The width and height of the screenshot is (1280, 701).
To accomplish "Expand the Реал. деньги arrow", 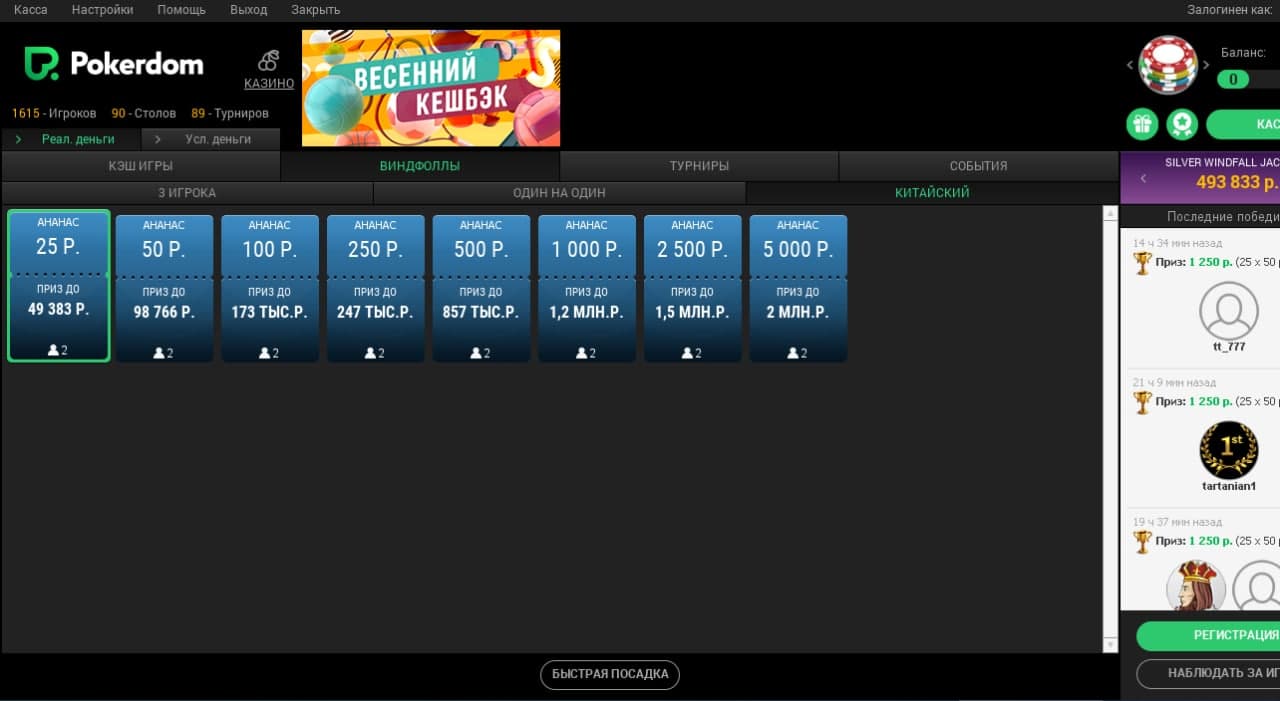I will tap(18, 139).
